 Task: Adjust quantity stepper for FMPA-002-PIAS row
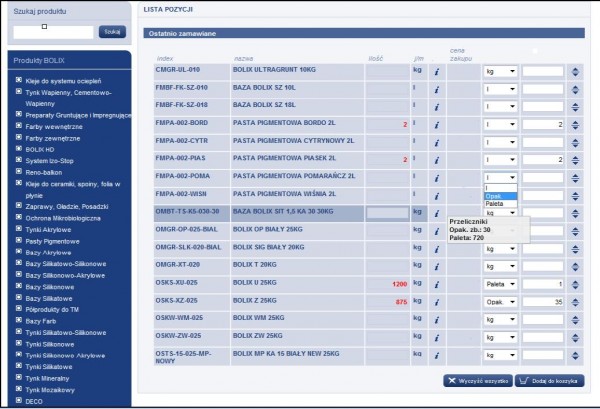tap(575, 160)
